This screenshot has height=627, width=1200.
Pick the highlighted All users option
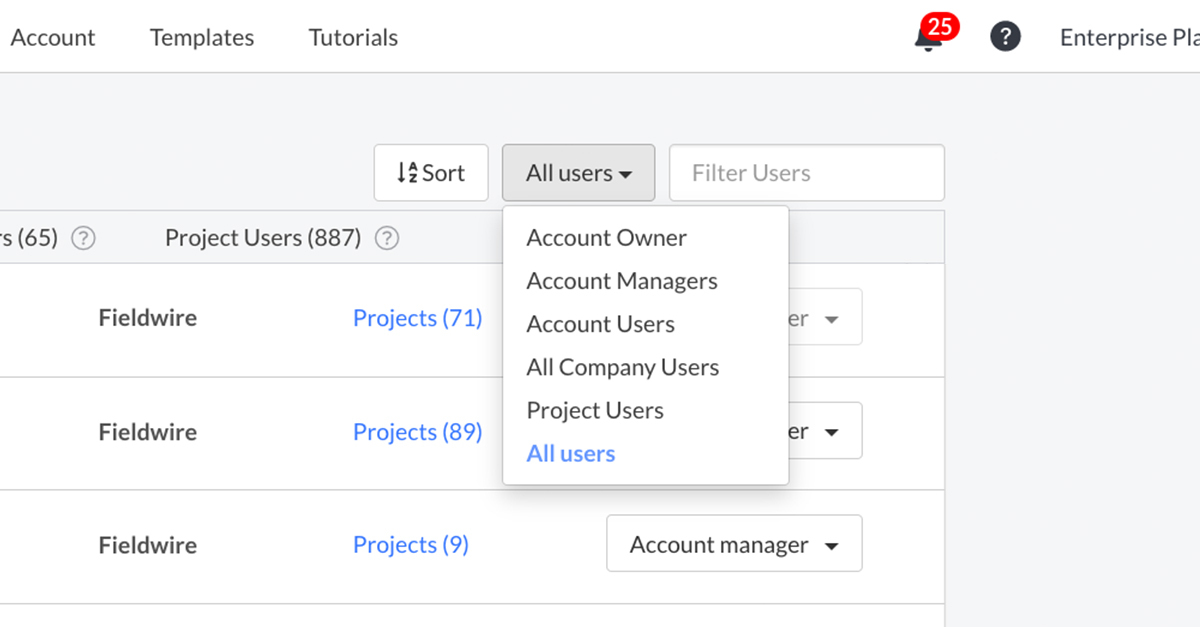pos(571,453)
